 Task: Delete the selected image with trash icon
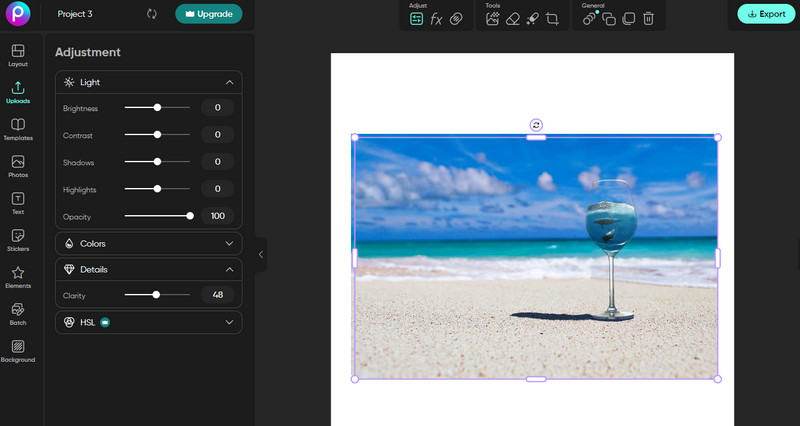coord(648,19)
